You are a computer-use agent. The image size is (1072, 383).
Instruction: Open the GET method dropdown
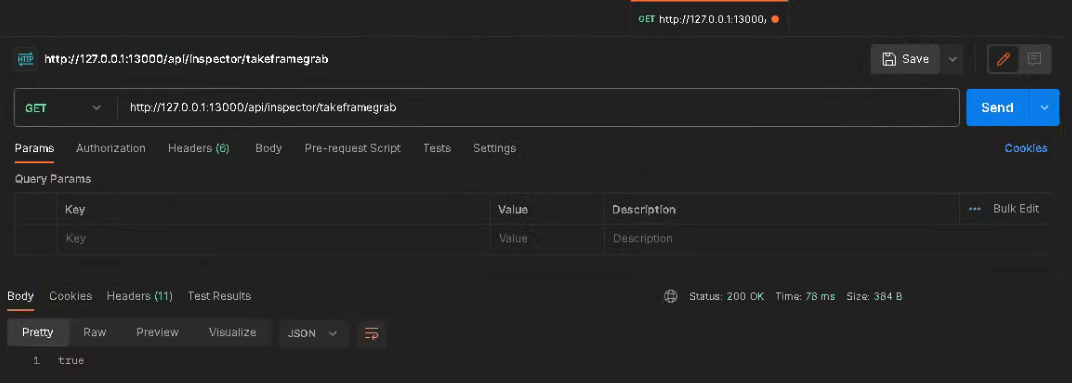tap(63, 108)
